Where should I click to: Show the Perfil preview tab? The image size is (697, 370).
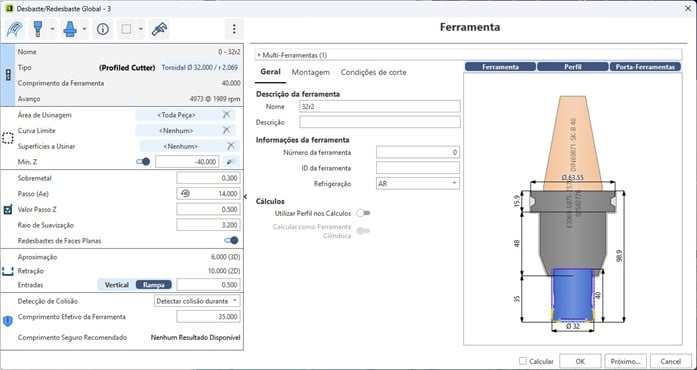[573, 67]
